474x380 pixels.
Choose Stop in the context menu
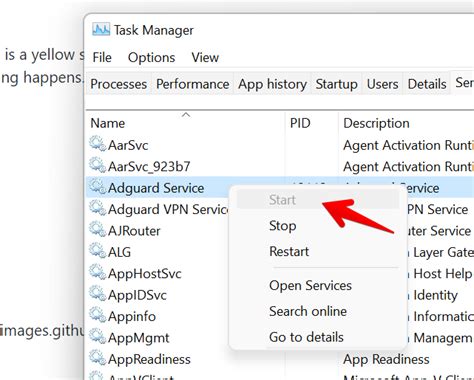click(318, 226)
